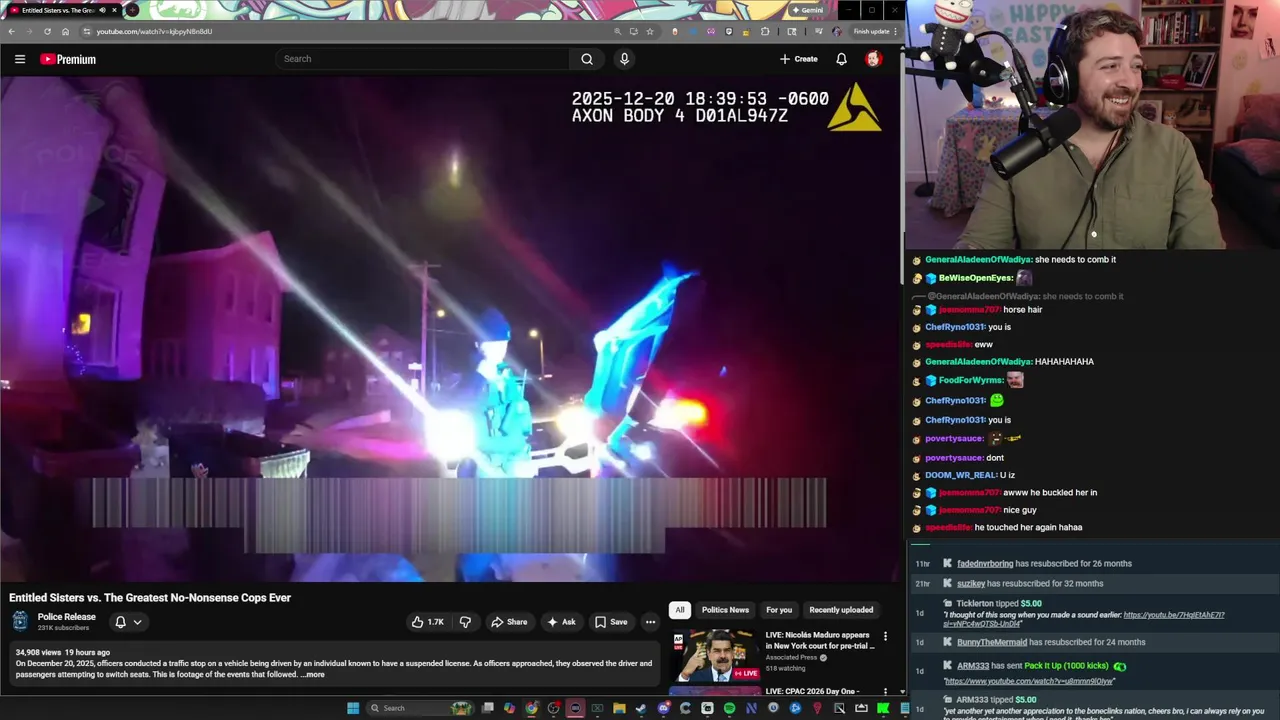The height and width of the screenshot is (720, 1280).
Task: Open Chrome from the taskbar
Action: click(x=532, y=708)
